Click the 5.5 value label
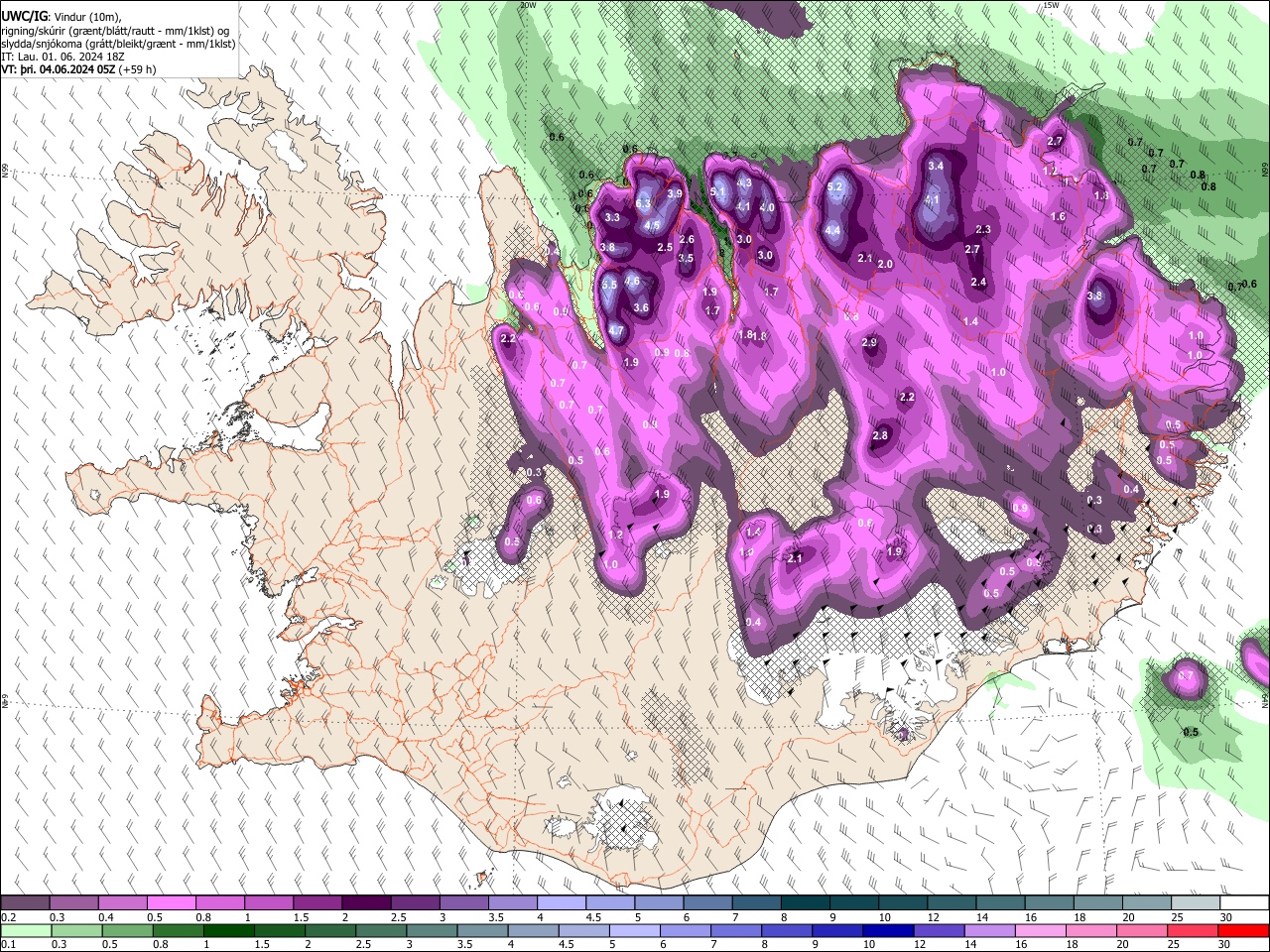Image resolution: width=1270 pixels, height=952 pixels. pos(609,285)
